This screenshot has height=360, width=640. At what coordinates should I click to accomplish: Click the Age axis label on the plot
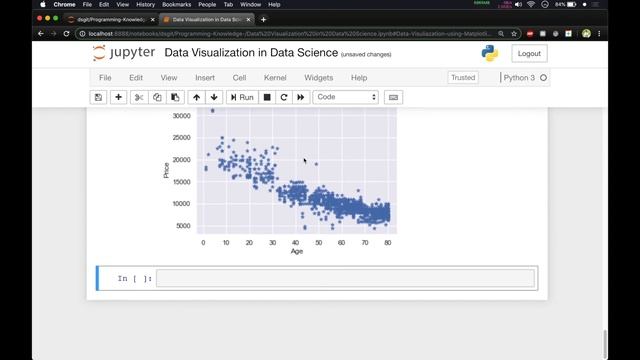pos(297,251)
